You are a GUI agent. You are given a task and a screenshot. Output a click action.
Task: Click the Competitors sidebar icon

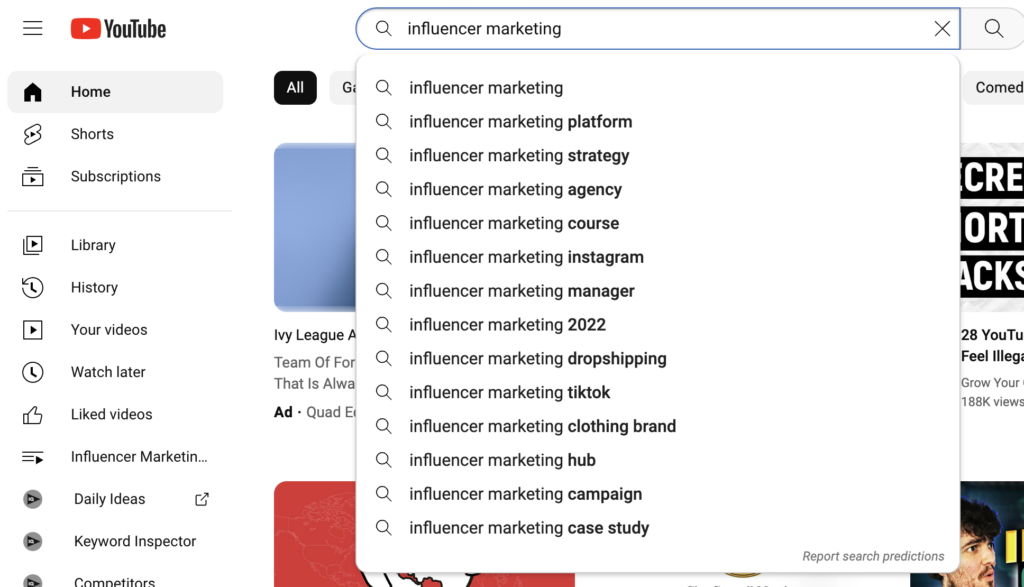pyautogui.click(x=34, y=581)
